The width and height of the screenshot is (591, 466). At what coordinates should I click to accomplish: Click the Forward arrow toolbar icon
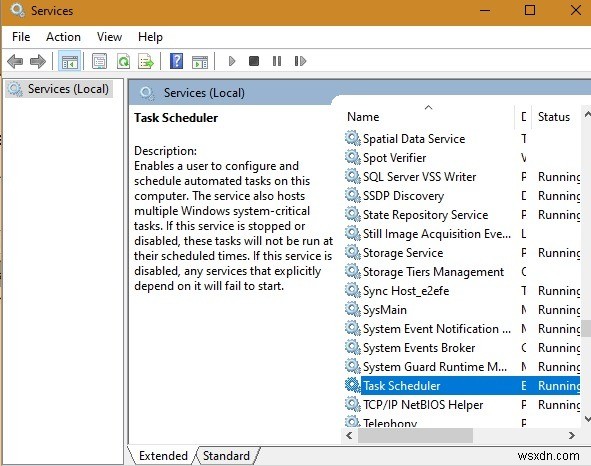point(38,61)
